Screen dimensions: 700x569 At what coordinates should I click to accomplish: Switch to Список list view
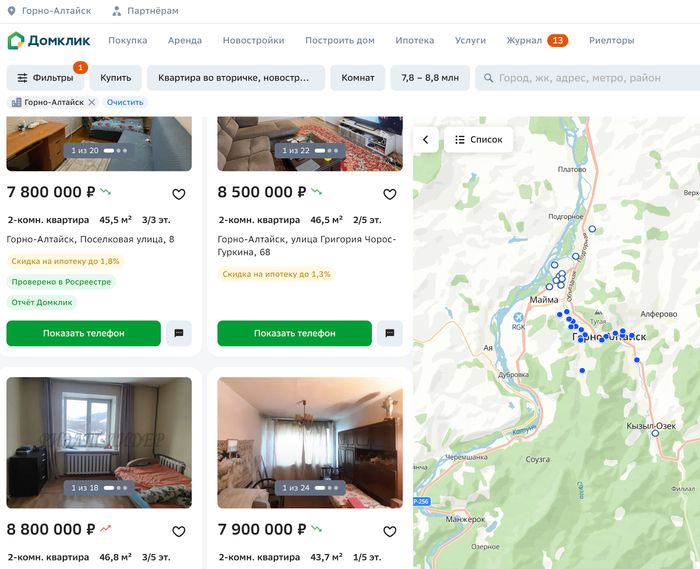tap(478, 140)
